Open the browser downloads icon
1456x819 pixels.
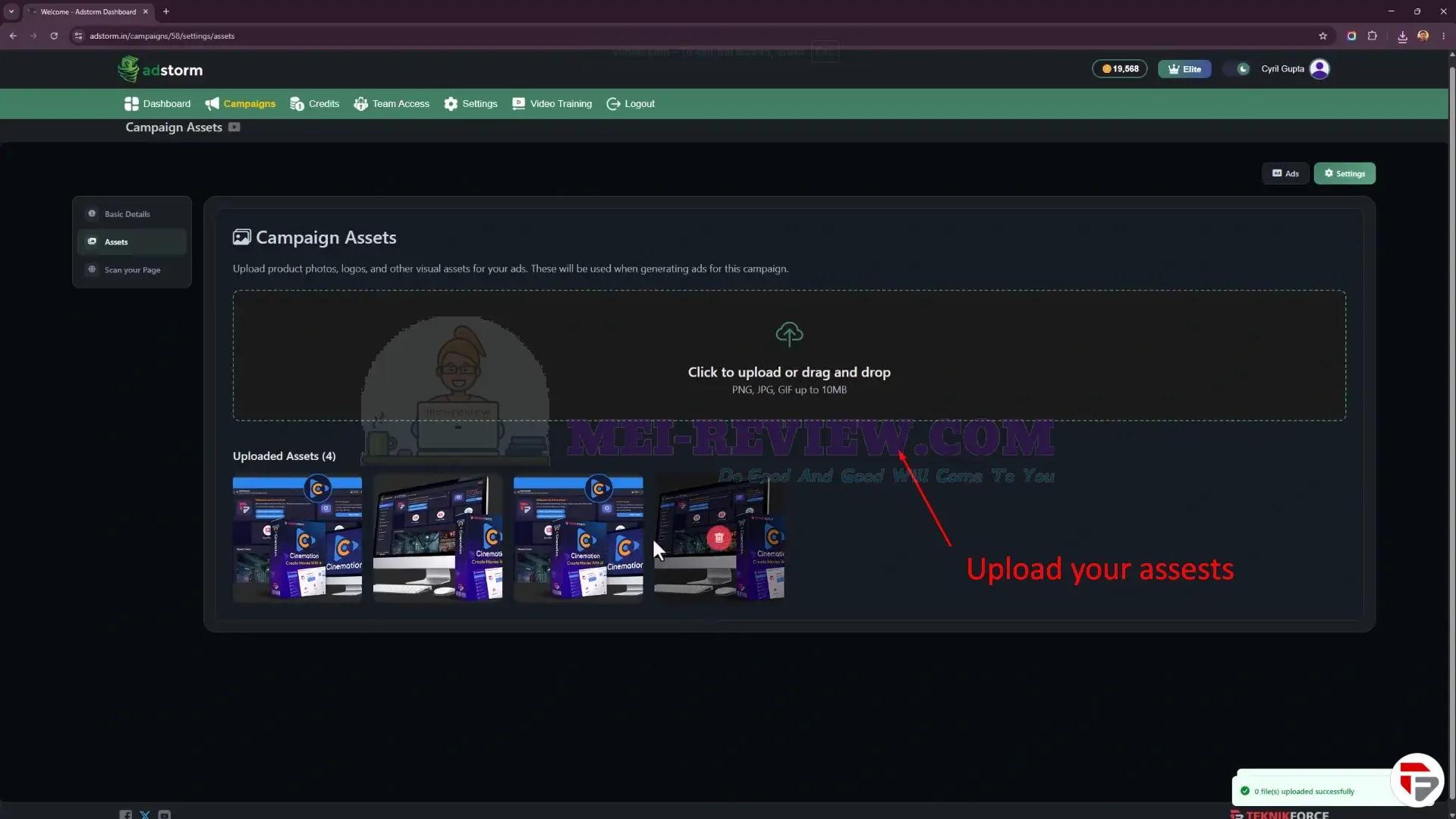(1402, 36)
